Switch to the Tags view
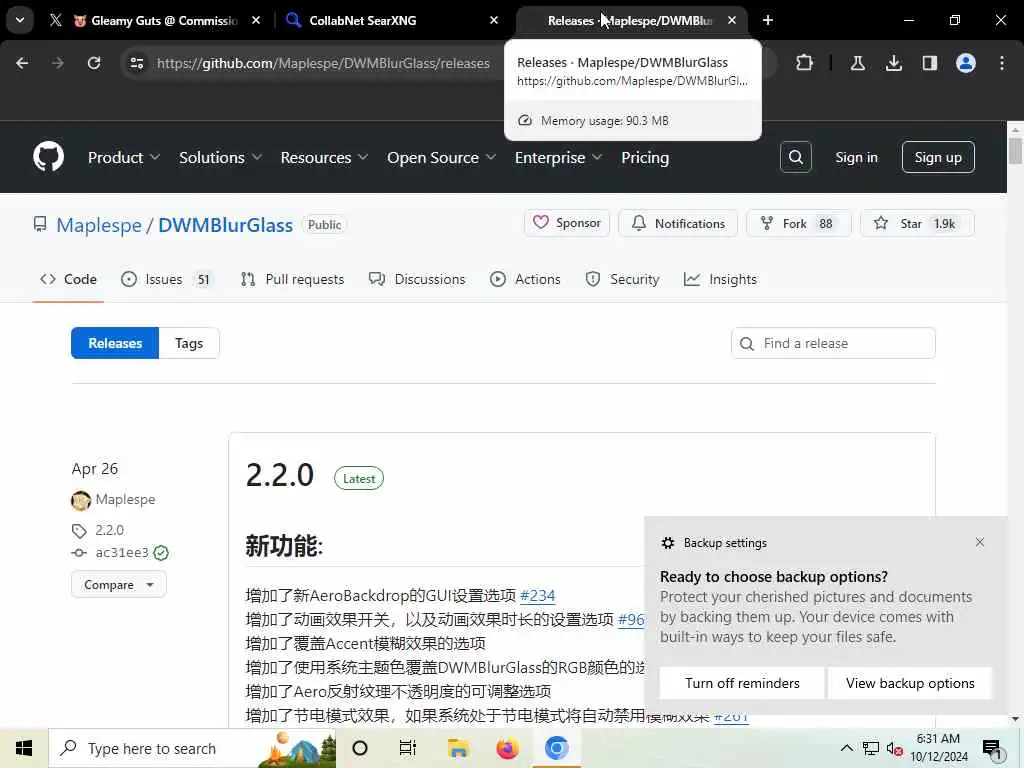 pyautogui.click(x=189, y=343)
